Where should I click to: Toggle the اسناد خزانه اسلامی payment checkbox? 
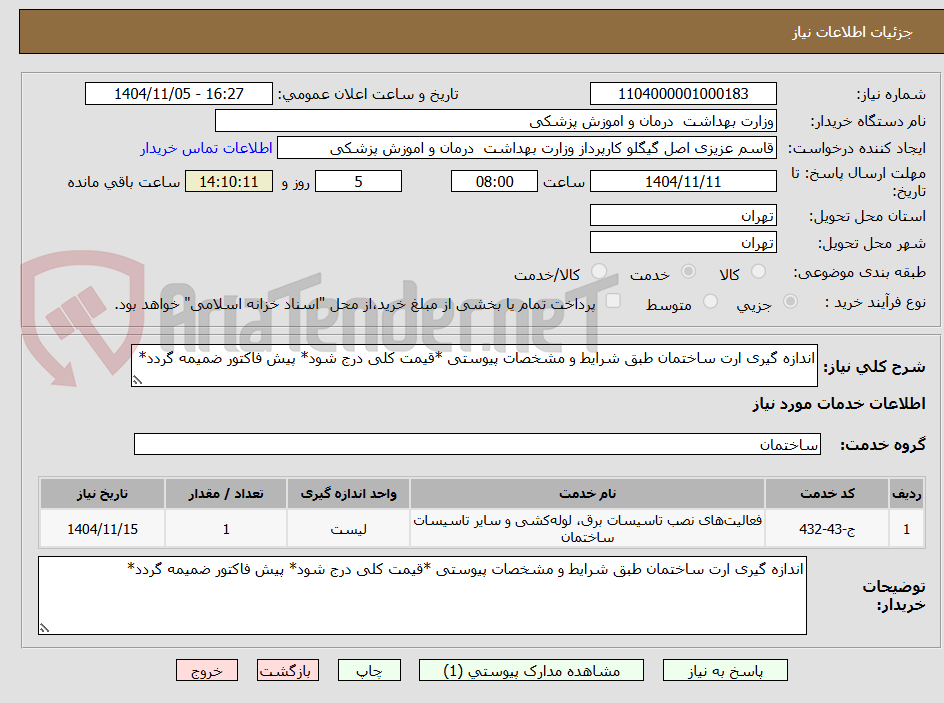pos(613,301)
